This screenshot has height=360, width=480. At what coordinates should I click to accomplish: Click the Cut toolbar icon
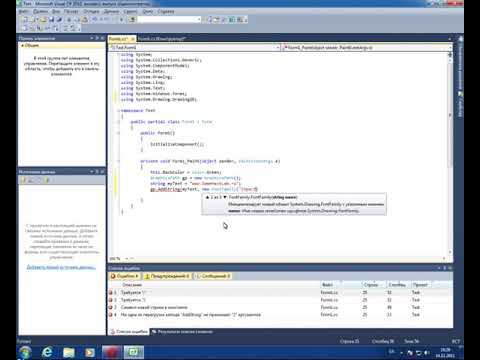(x=69, y=20)
